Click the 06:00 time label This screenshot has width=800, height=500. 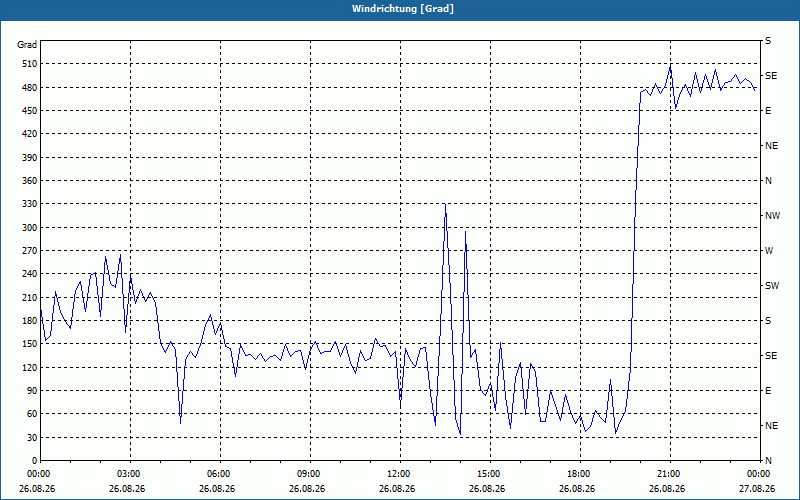tap(217, 473)
